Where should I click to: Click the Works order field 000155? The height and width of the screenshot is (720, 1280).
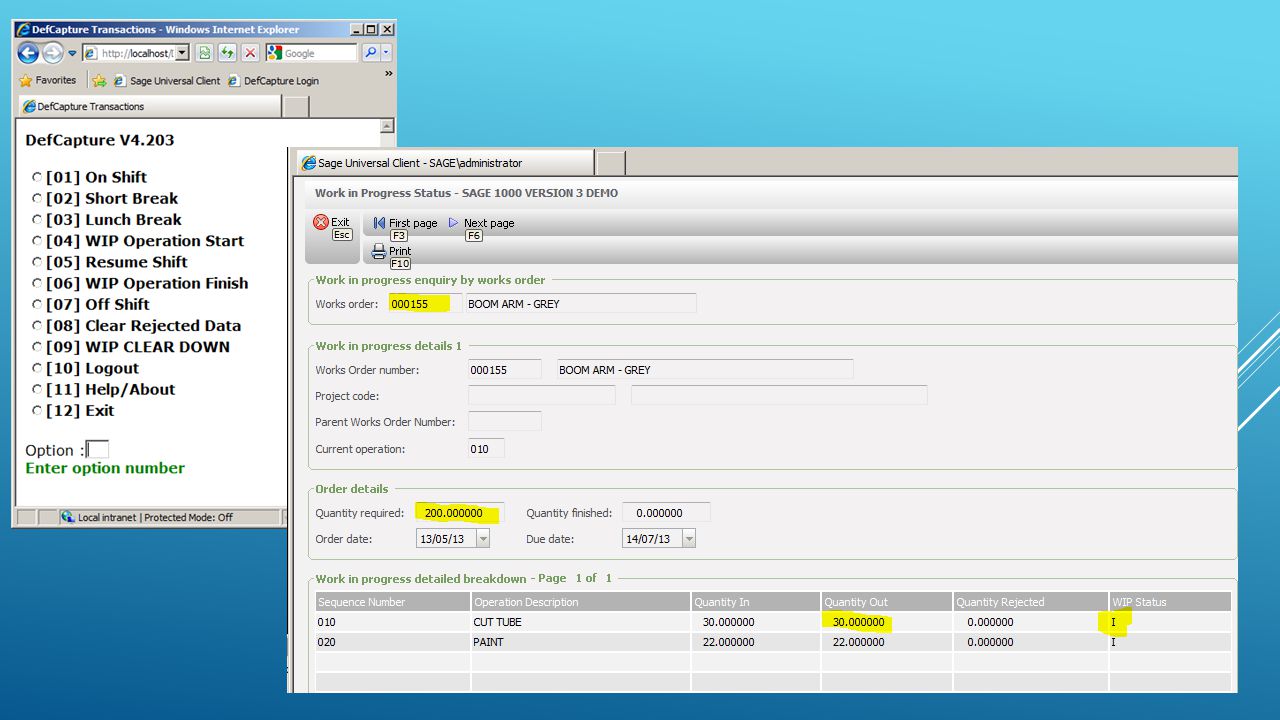pyautogui.click(x=425, y=304)
